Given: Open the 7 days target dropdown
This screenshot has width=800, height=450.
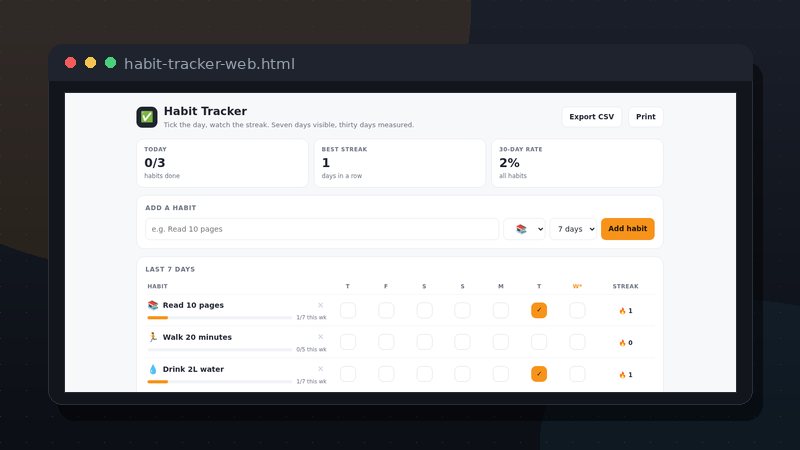Looking at the screenshot, I should 573,229.
